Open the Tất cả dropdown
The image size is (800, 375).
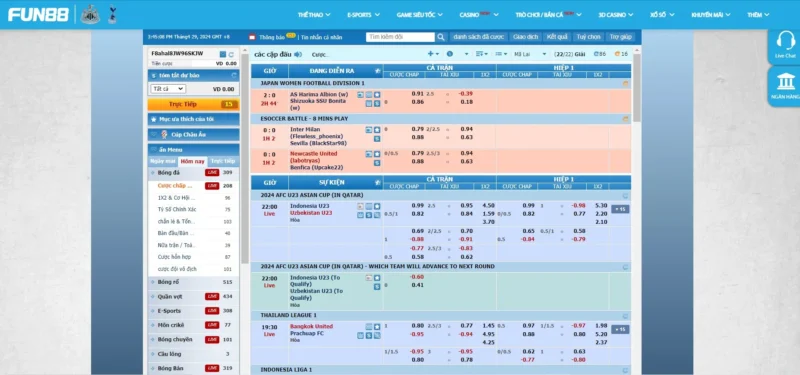tap(168, 89)
